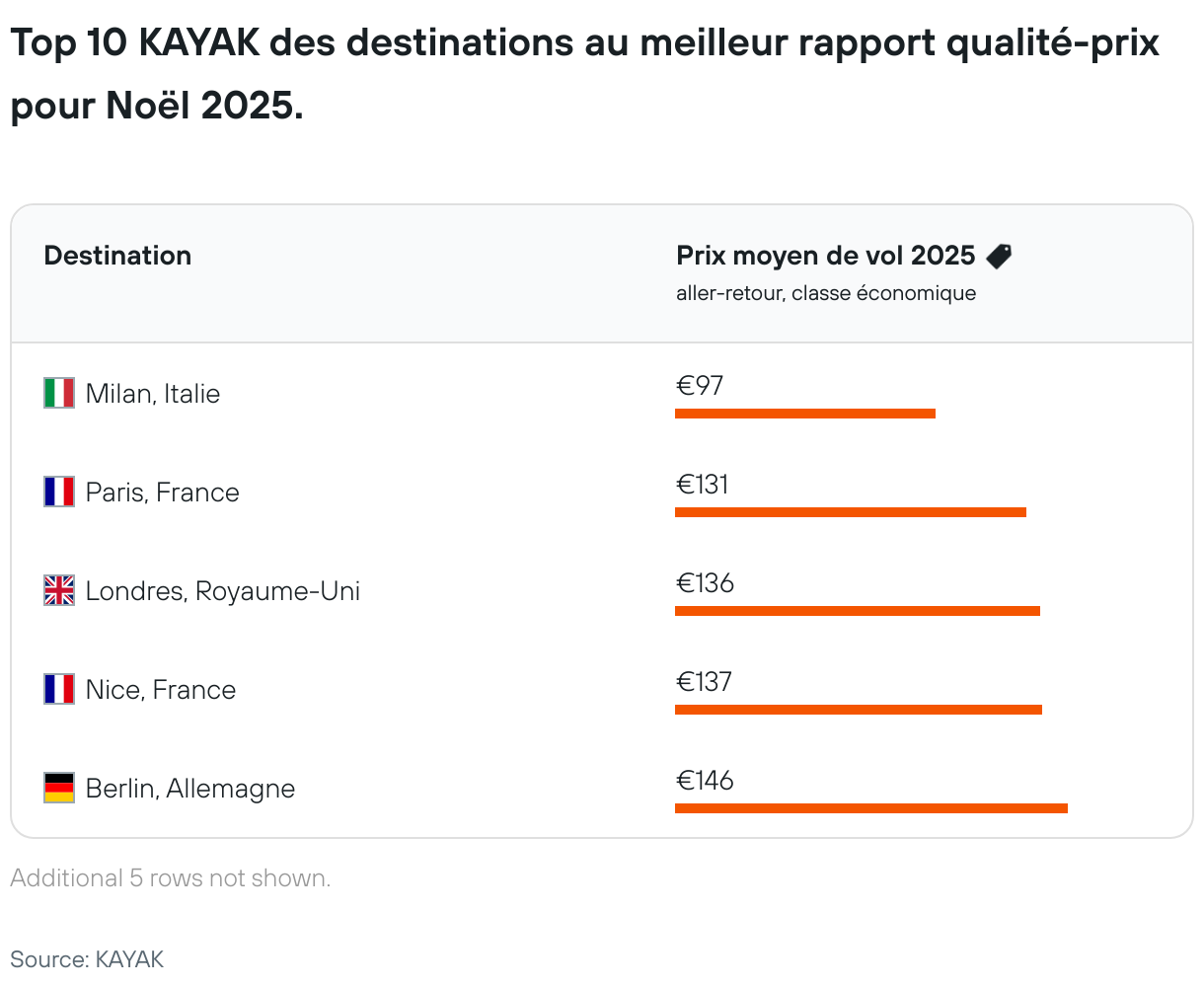Click the orange bar for Milan's €97
Viewport: 1204px width, 987px height.
(804, 414)
